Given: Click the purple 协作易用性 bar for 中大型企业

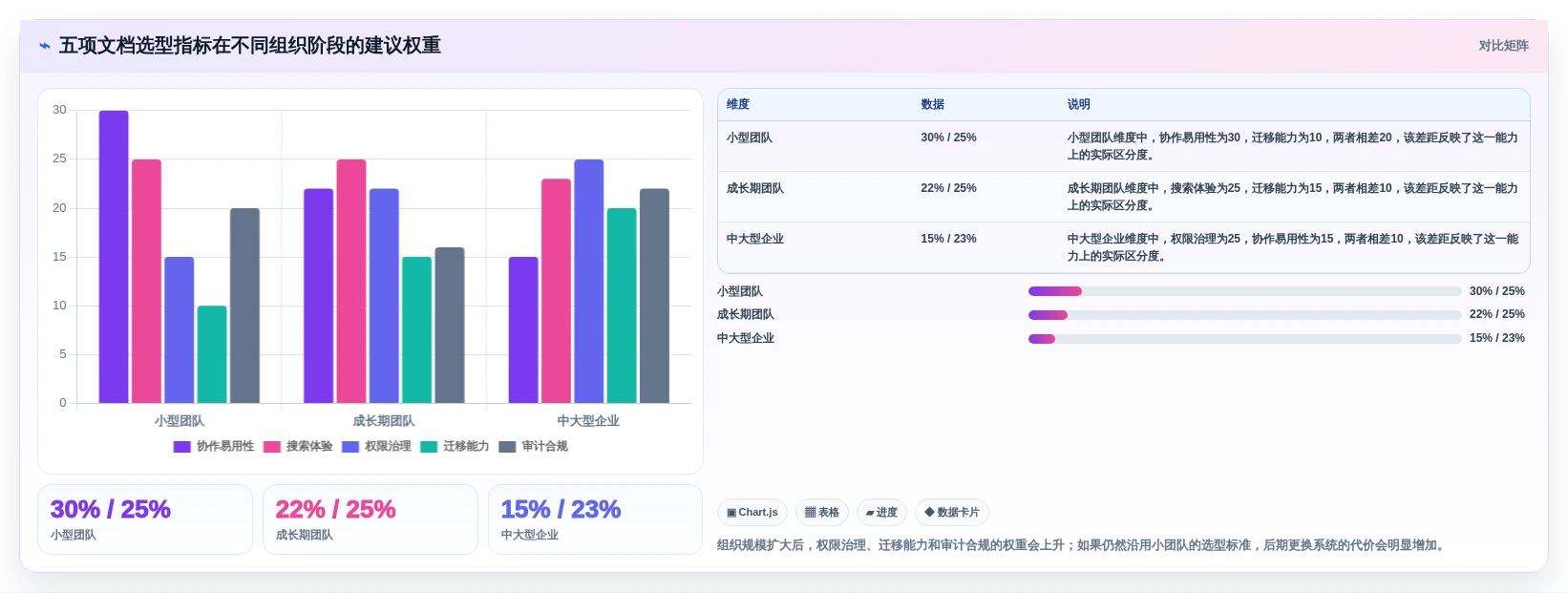Looking at the screenshot, I should pyautogui.click(x=523, y=330).
